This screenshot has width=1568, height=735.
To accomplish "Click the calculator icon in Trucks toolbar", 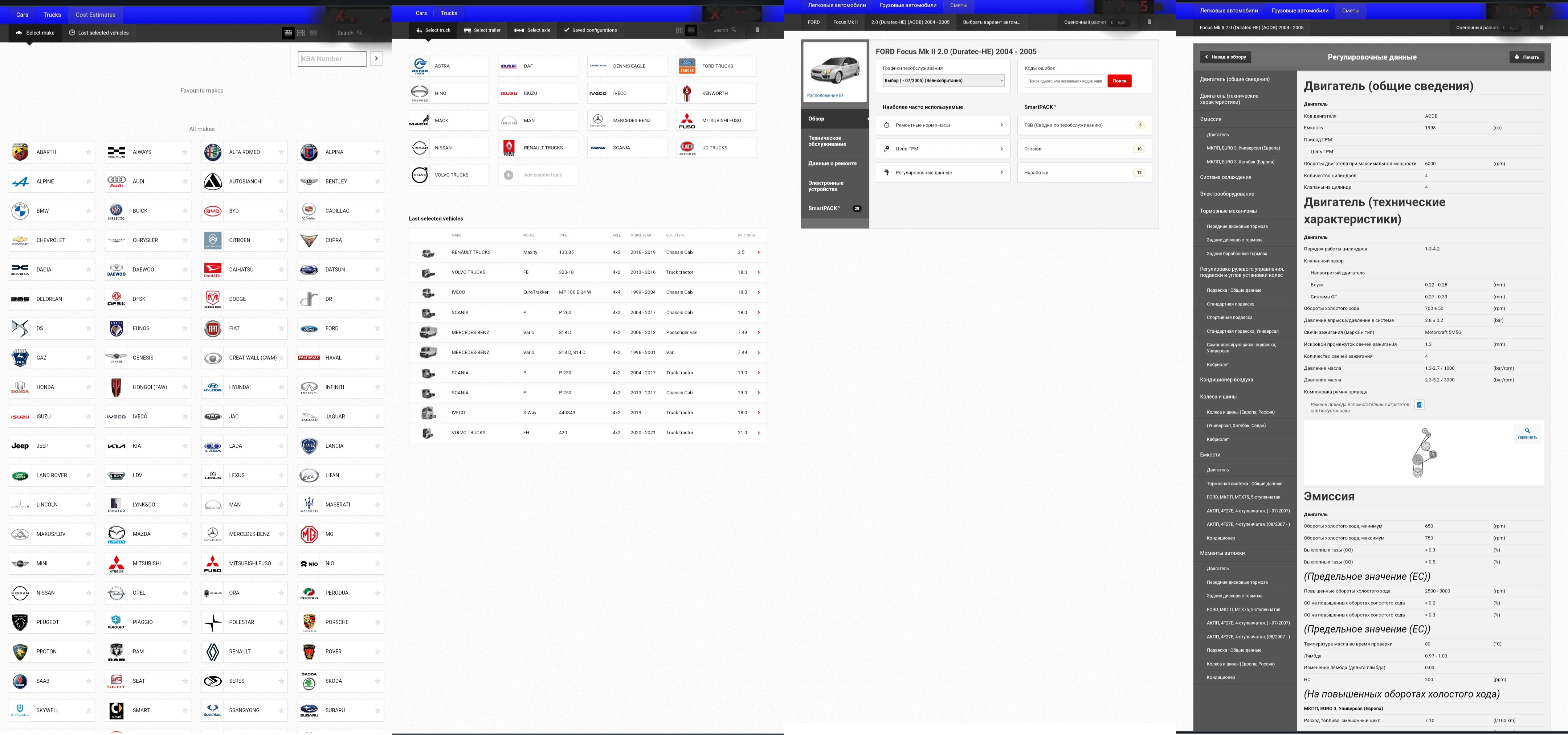I will (757, 30).
